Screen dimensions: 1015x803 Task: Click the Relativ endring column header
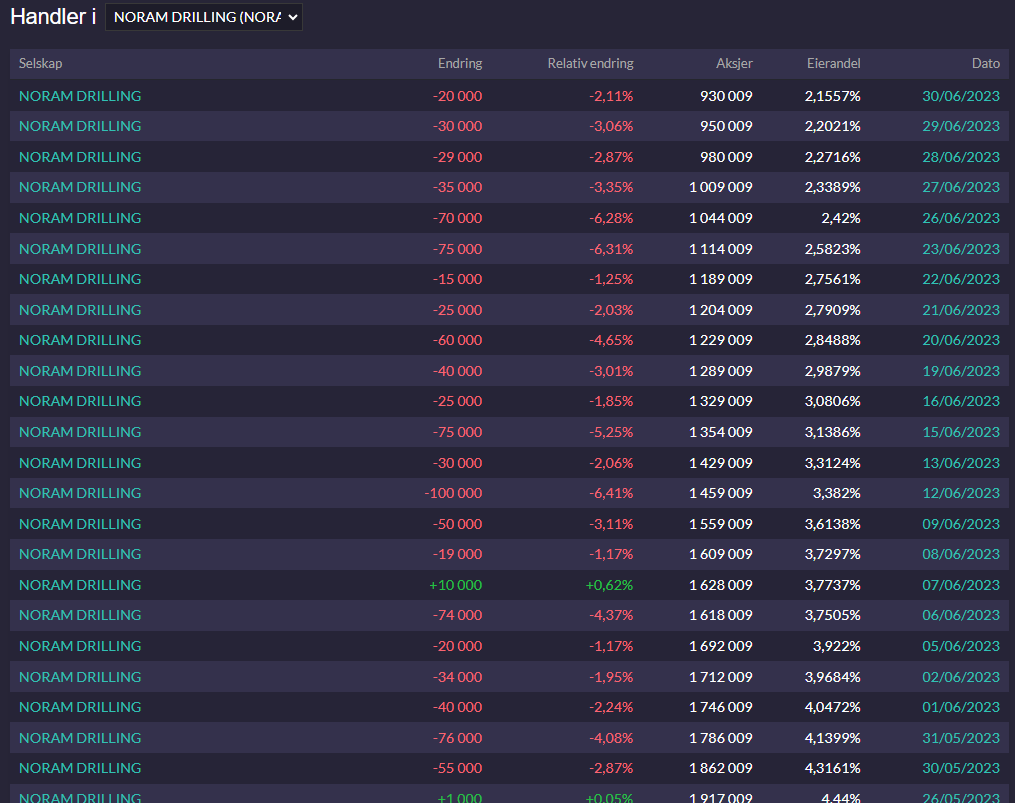tap(590, 63)
